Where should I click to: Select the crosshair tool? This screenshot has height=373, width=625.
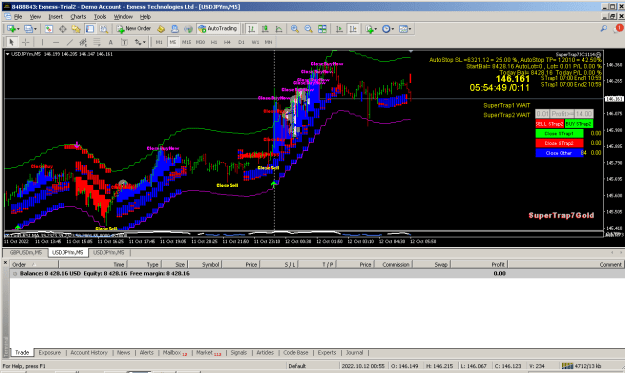click(x=26, y=42)
